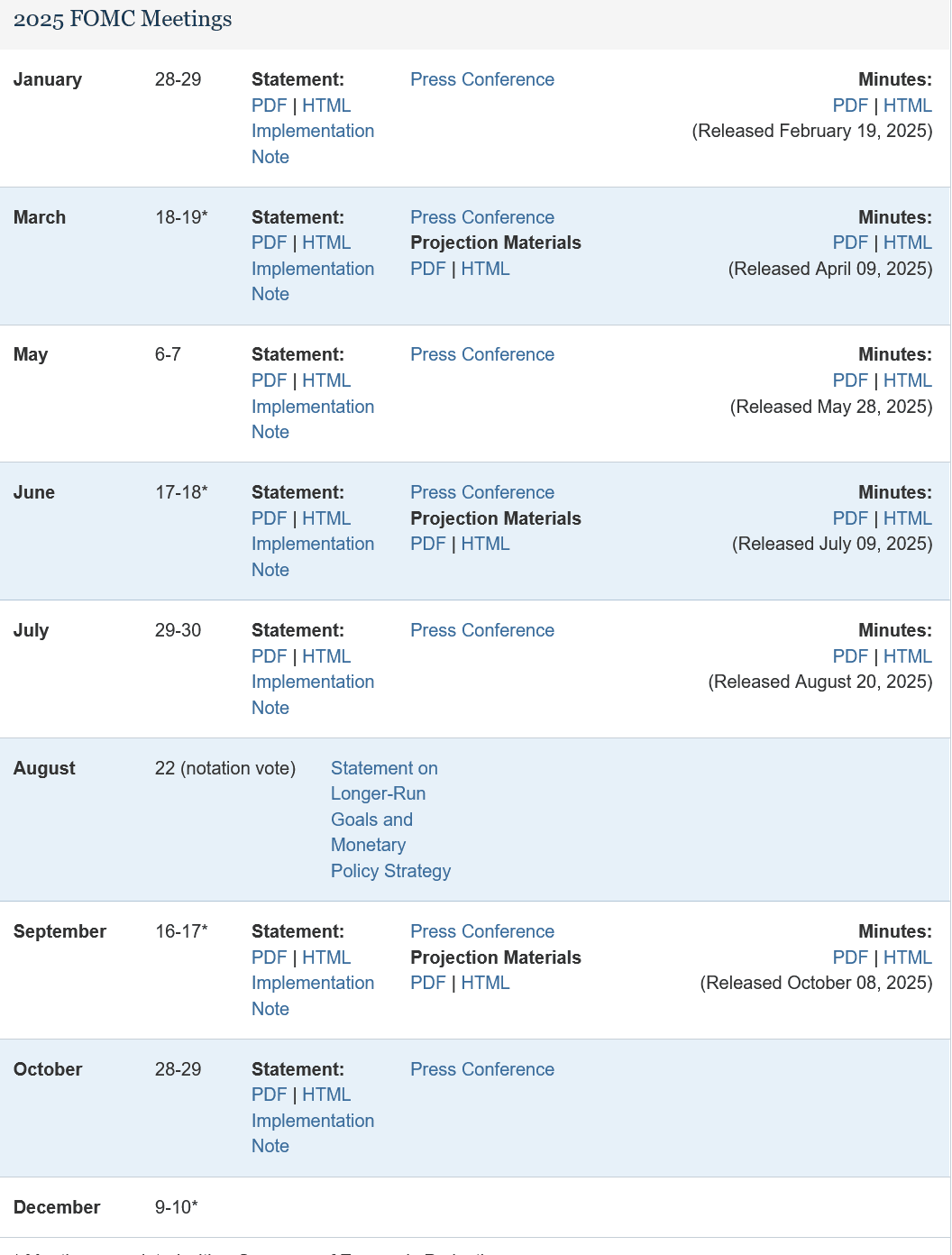952x1255 pixels.
Task: Open June minutes PDF
Action: pyautogui.click(x=850, y=518)
